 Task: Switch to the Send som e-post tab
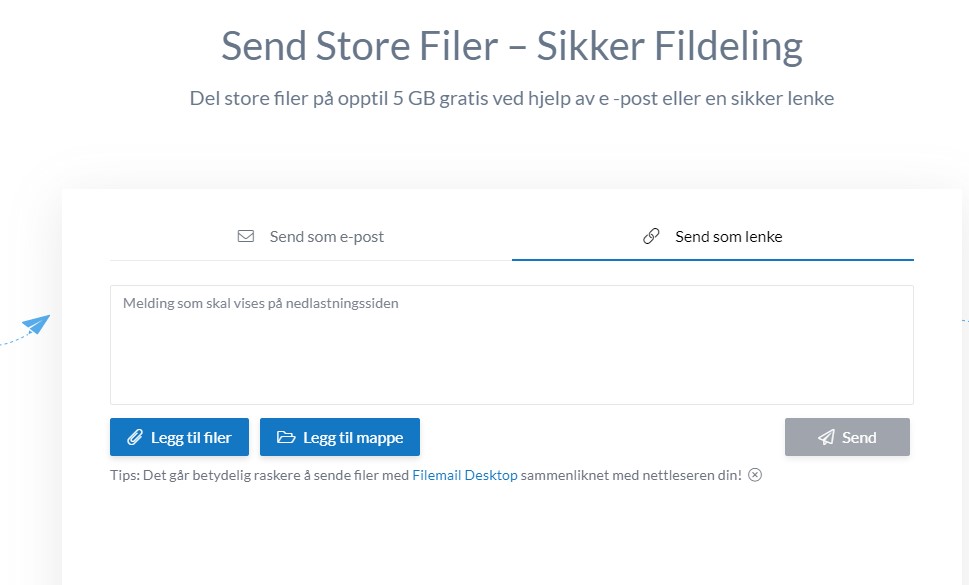[311, 237]
